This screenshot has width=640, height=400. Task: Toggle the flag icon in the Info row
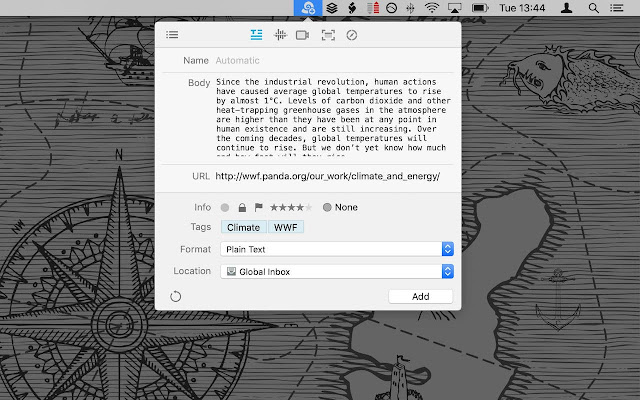tap(257, 208)
